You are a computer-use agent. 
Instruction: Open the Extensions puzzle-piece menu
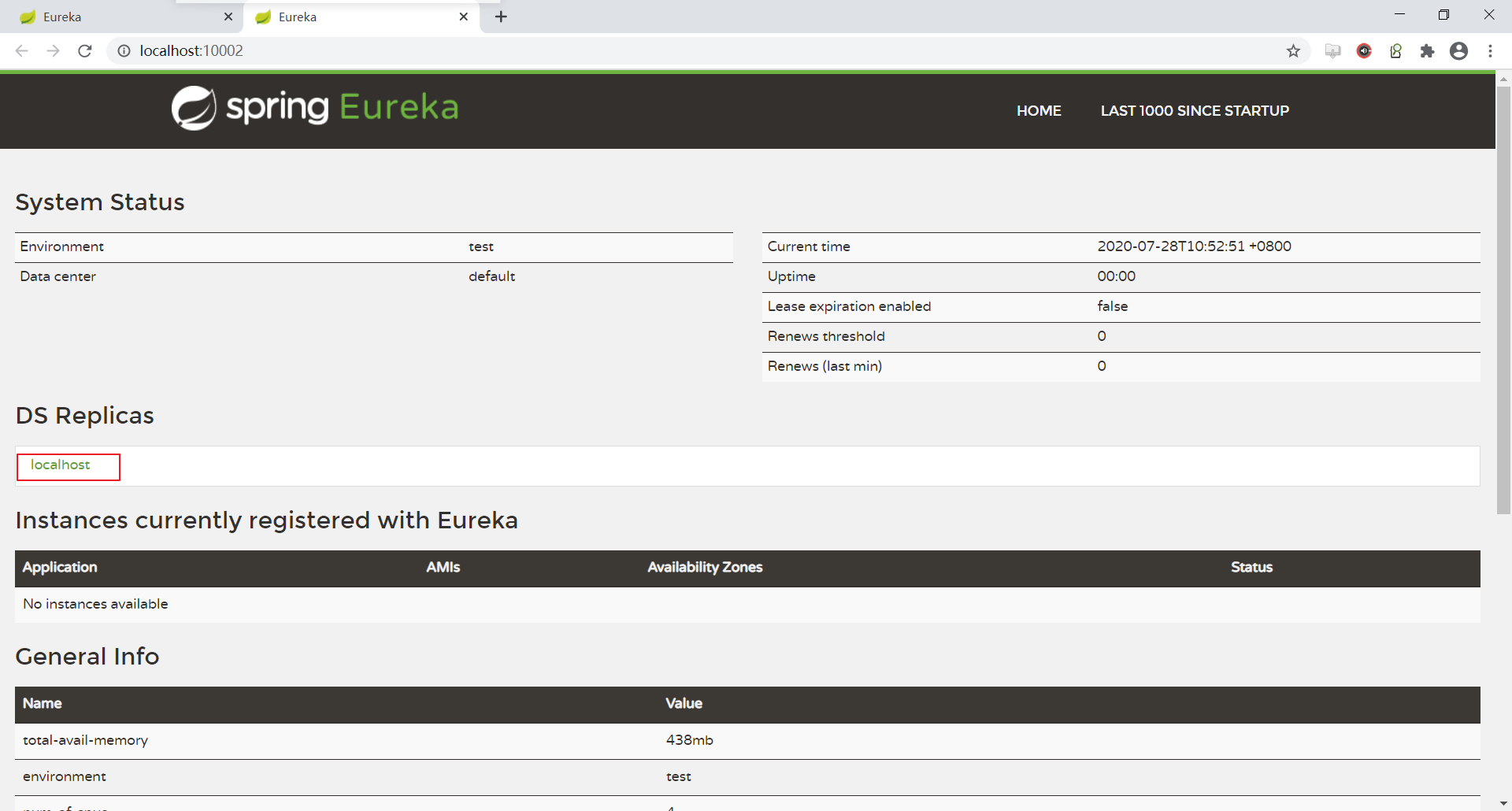(x=1427, y=51)
